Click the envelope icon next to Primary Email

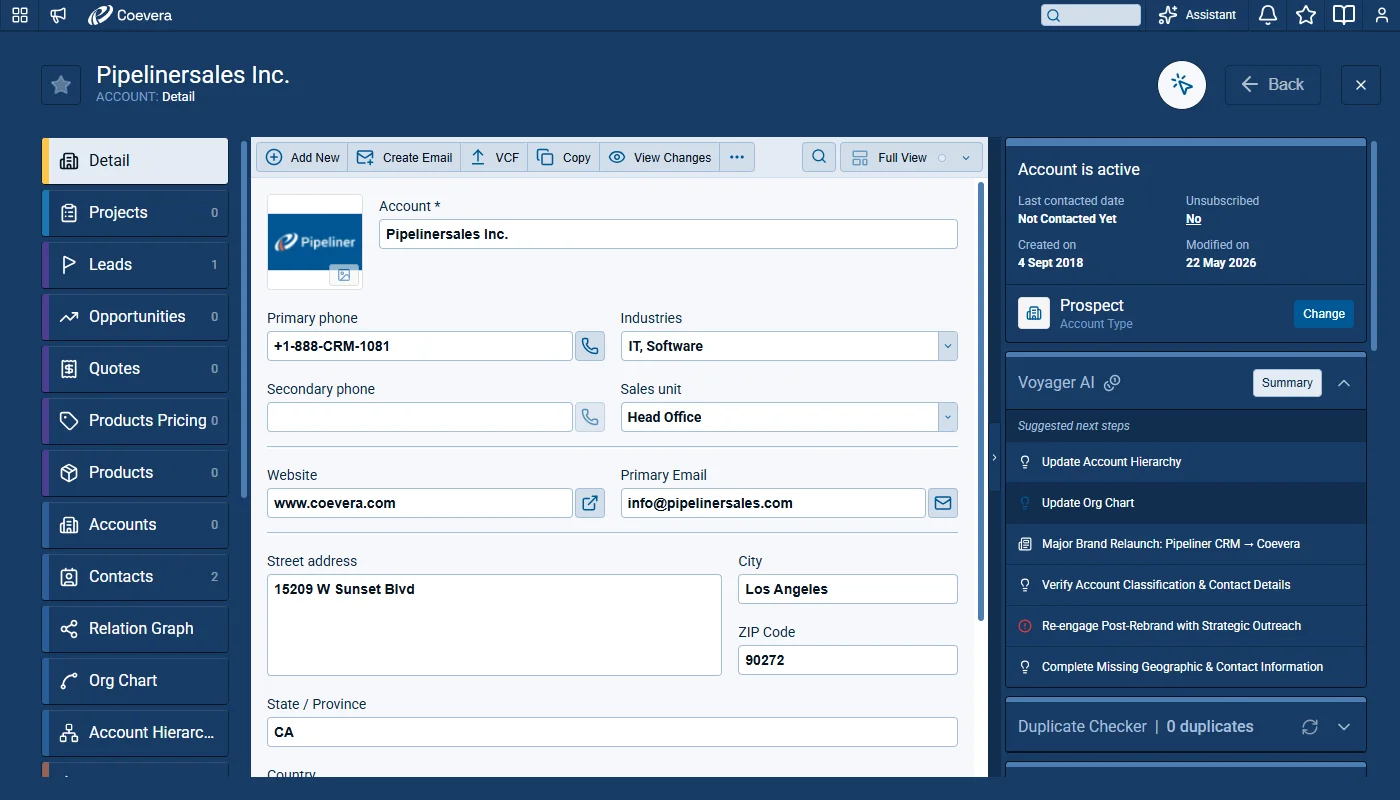(943, 503)
